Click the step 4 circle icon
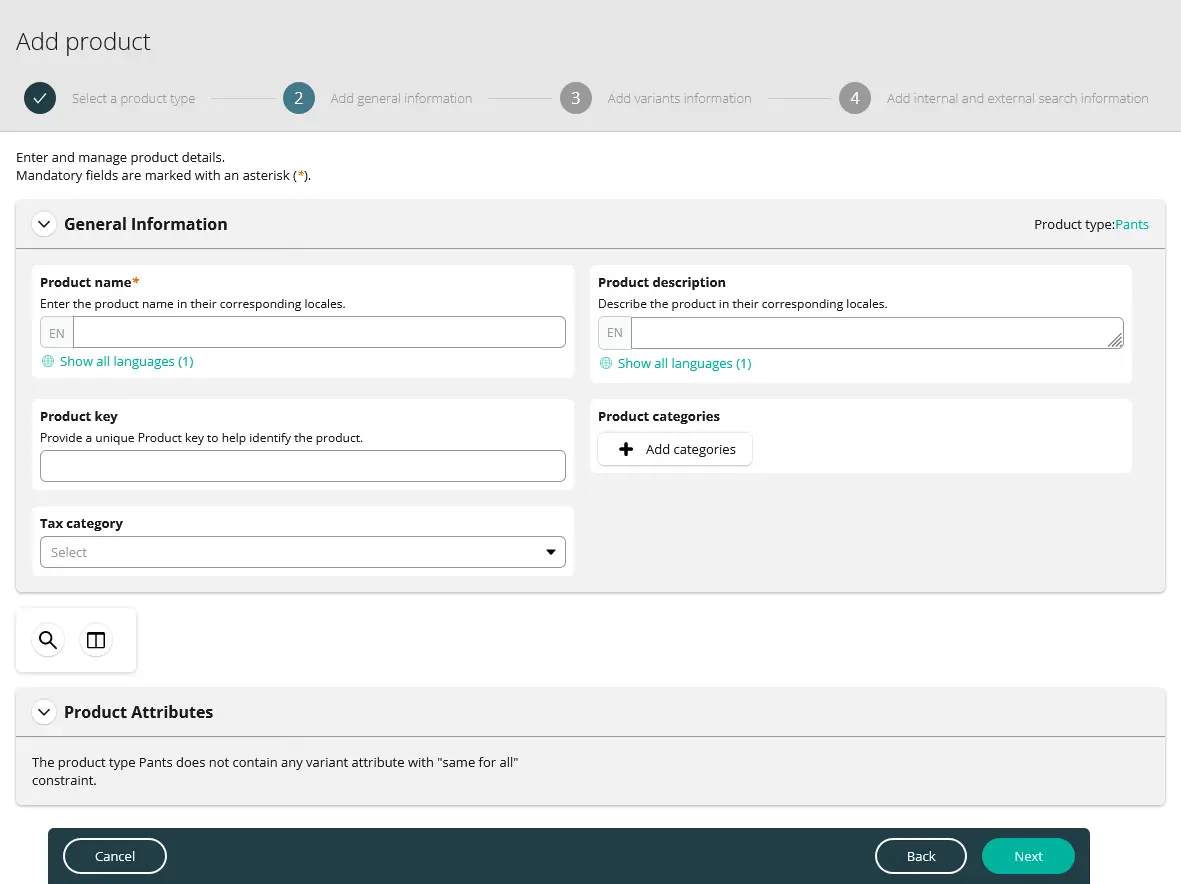This screenshot has height=884, width=1181. 855,98
